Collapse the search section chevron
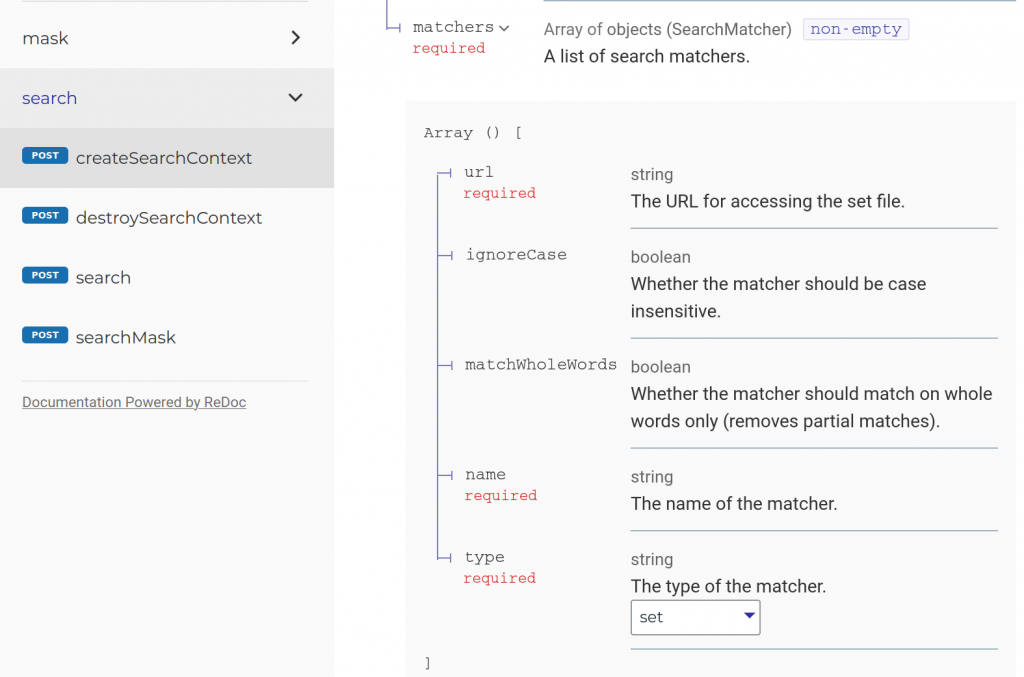The height and width of the screenshot is (677, 1024). [295, 98]
